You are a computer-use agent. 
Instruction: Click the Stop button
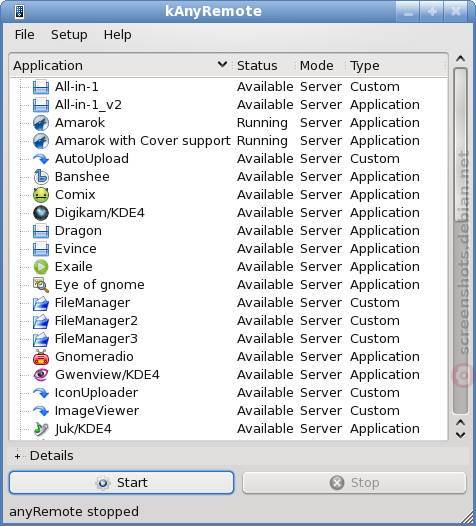[354, 483]
